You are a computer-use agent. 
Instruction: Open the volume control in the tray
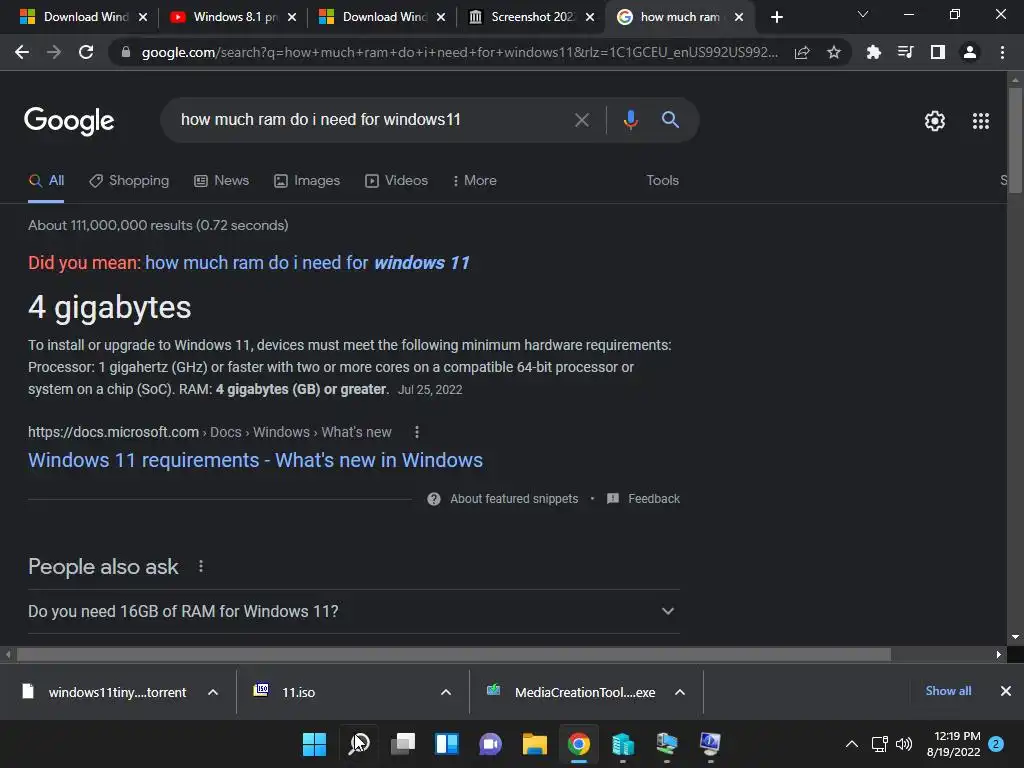904,744
